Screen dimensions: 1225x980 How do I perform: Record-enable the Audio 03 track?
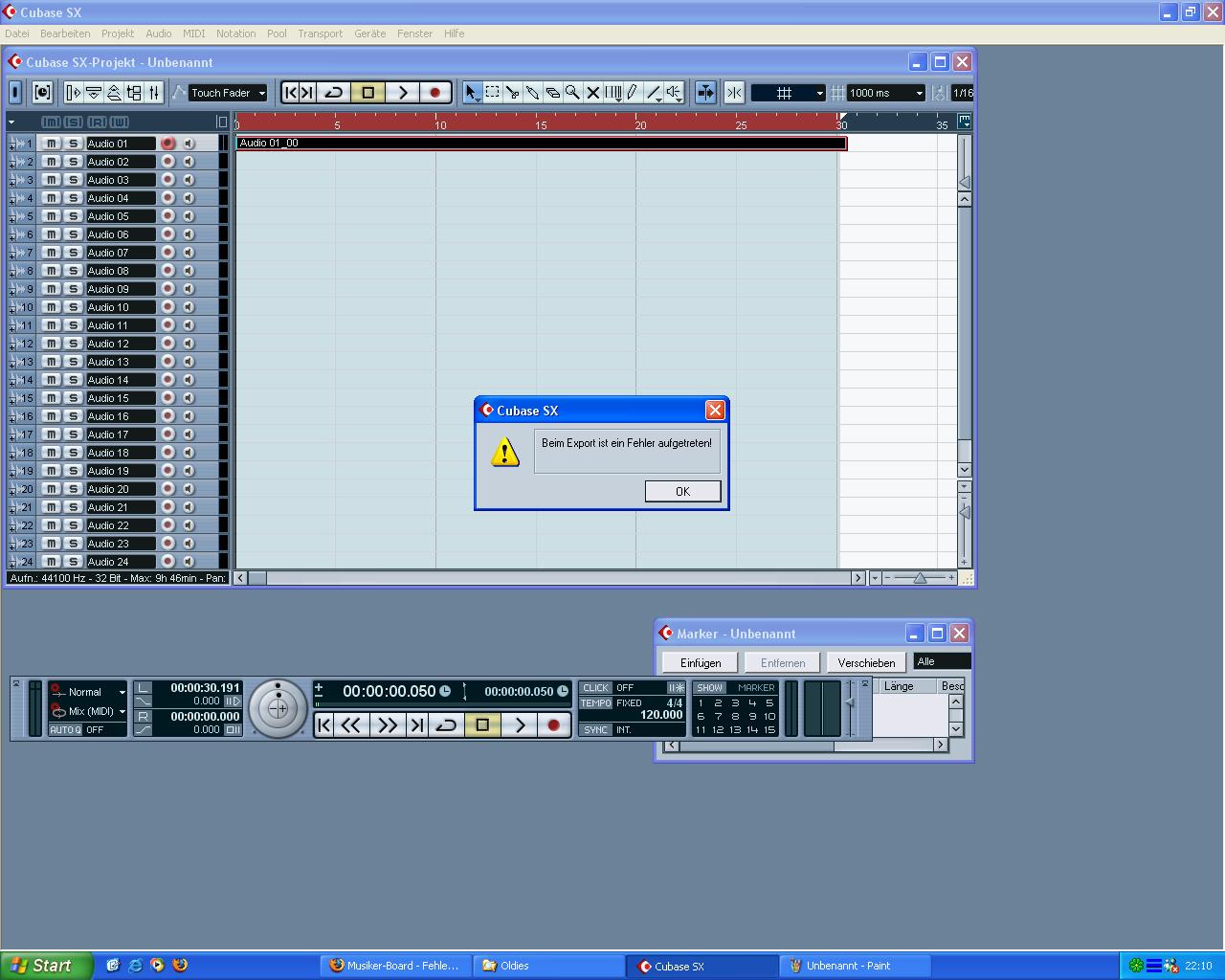(167, 180)
